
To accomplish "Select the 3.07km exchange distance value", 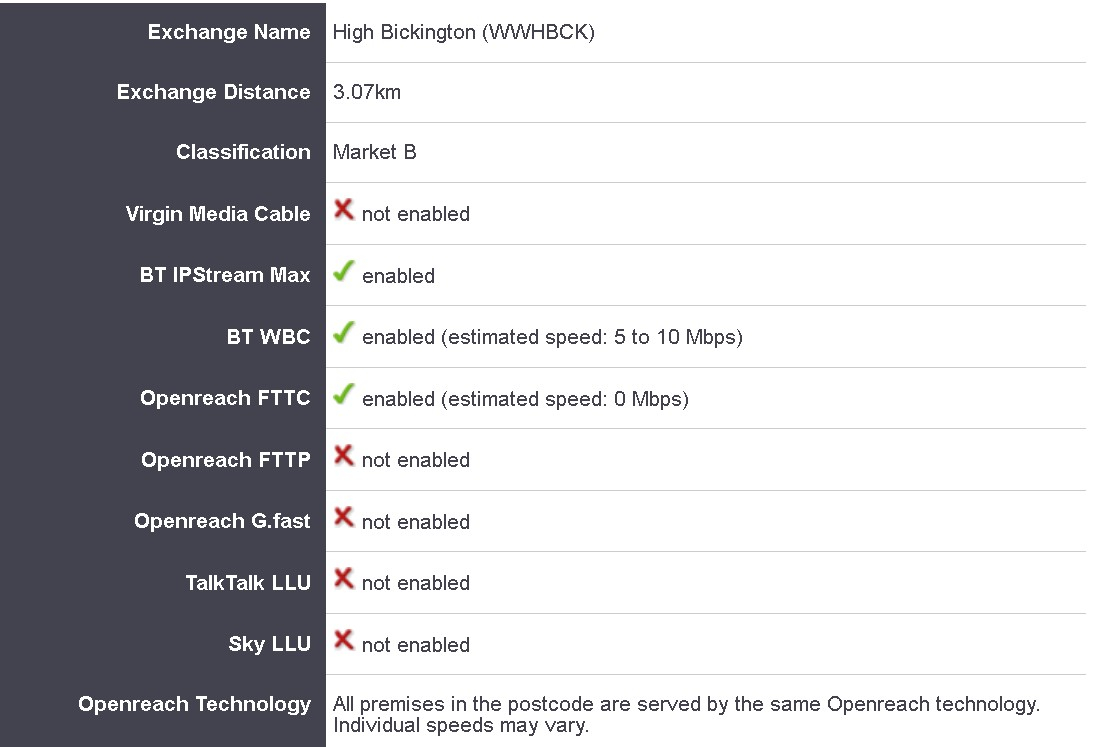I will tap(367, 92).
